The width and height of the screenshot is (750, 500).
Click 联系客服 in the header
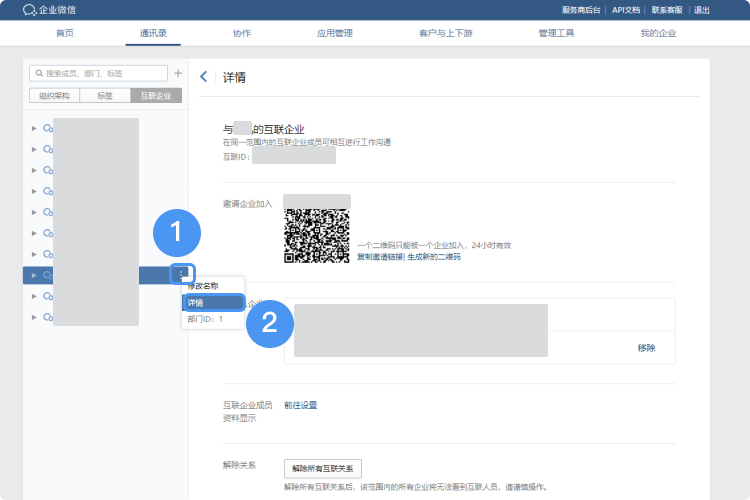tap(667, 10)
